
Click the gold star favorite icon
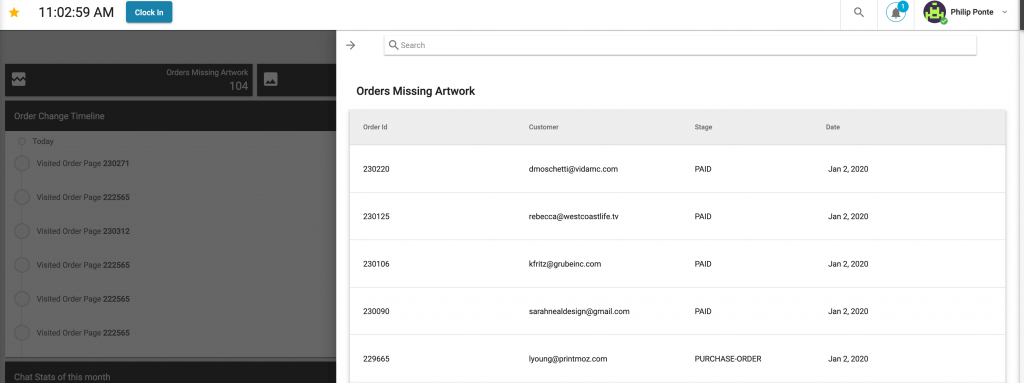(14, 12)
